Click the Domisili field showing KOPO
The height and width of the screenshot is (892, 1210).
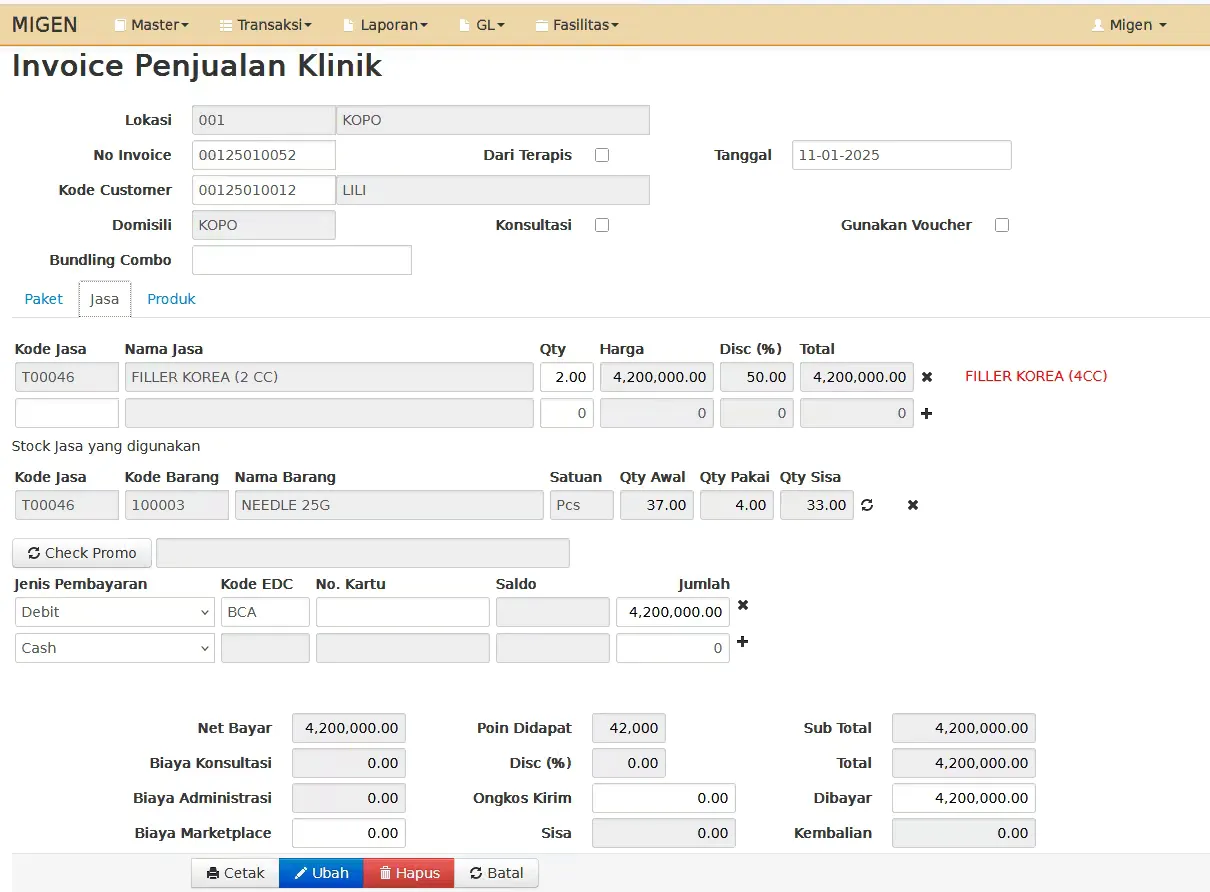264,225
